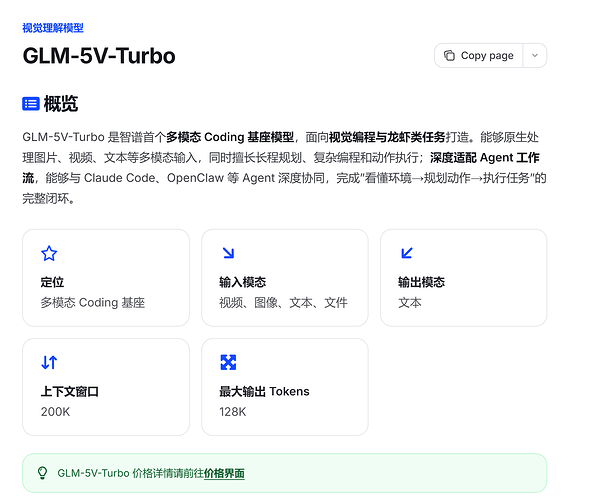Open the 价格界面 pricing link
This screenshot has height=499, width=611.
click(x=224, y=473)
